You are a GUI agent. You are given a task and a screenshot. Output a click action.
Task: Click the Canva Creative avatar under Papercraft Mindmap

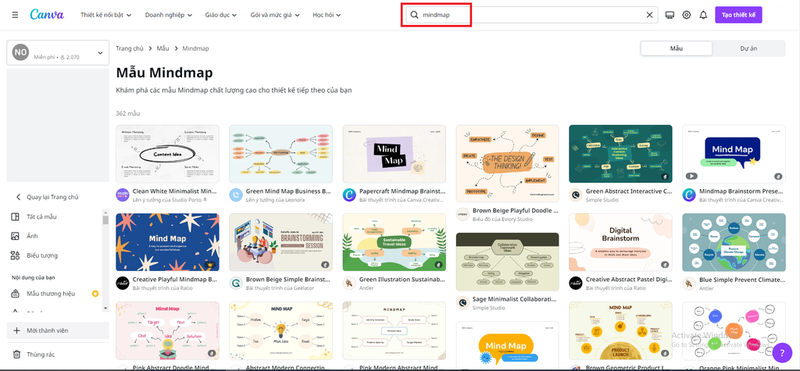[349, 195]
